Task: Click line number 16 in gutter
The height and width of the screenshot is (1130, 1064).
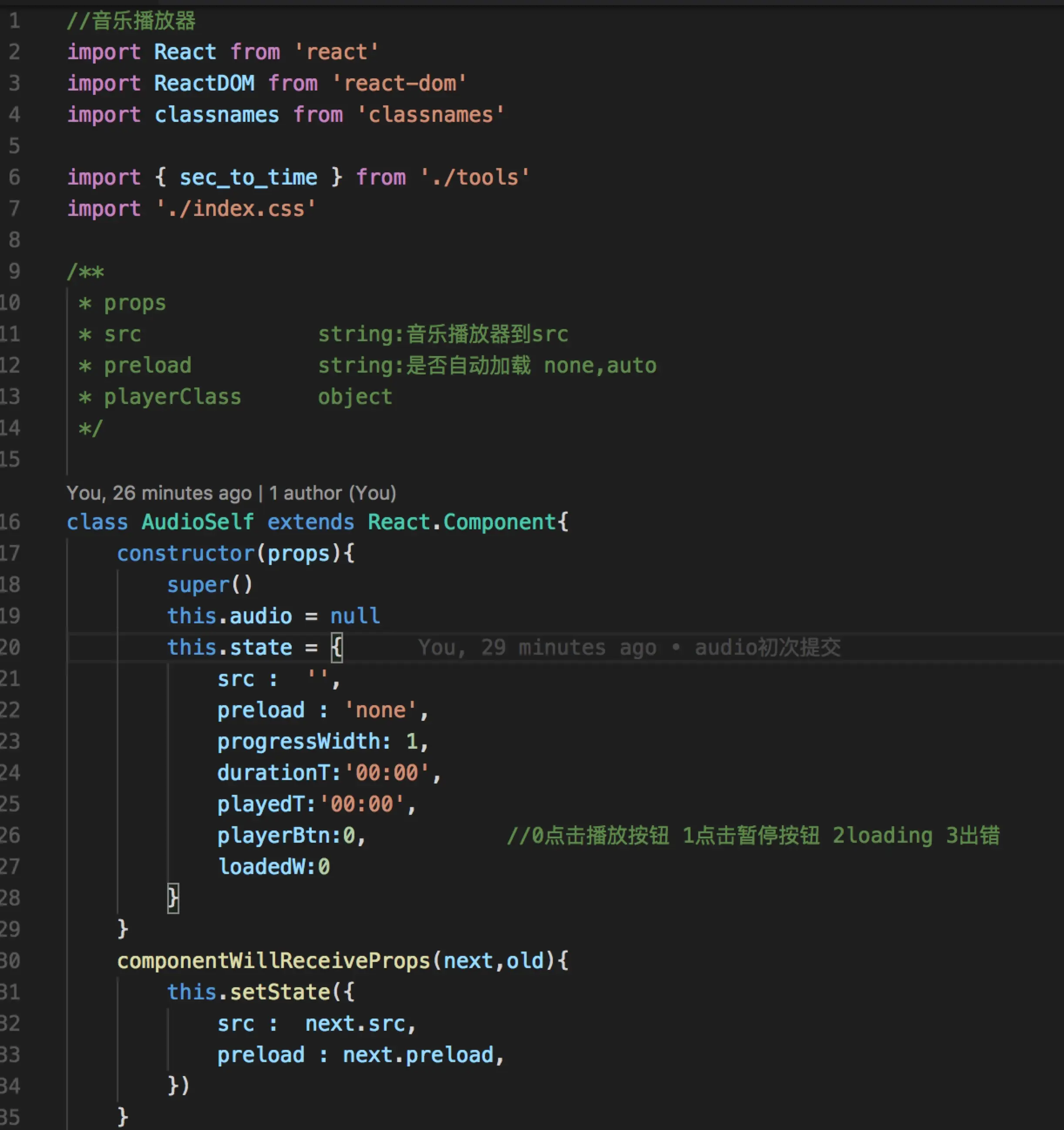Action: point(10,522)
